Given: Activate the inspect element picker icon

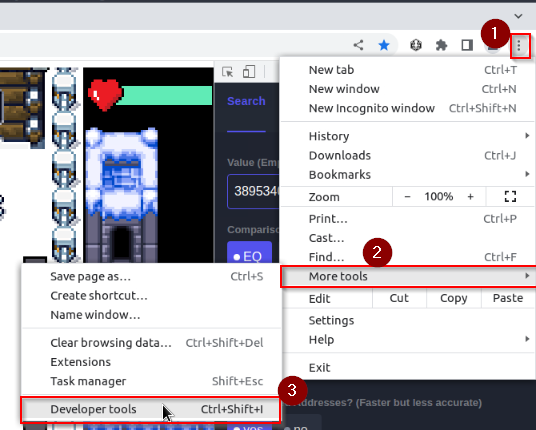Looking at the screenshot, I should [227, 72].
